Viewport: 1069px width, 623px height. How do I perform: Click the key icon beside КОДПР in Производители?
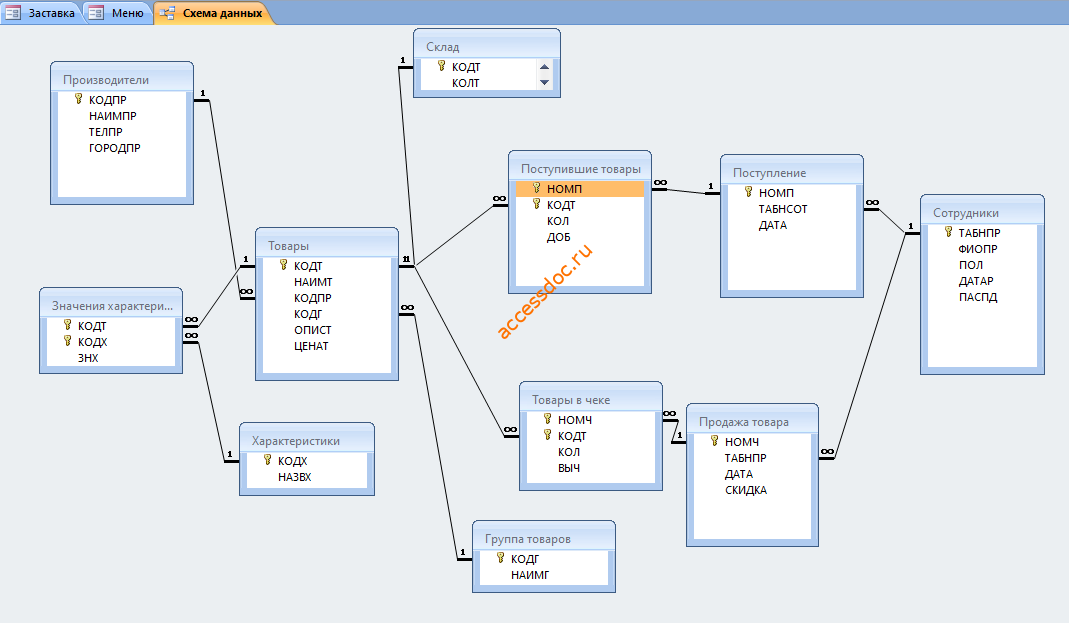point(78,99)
